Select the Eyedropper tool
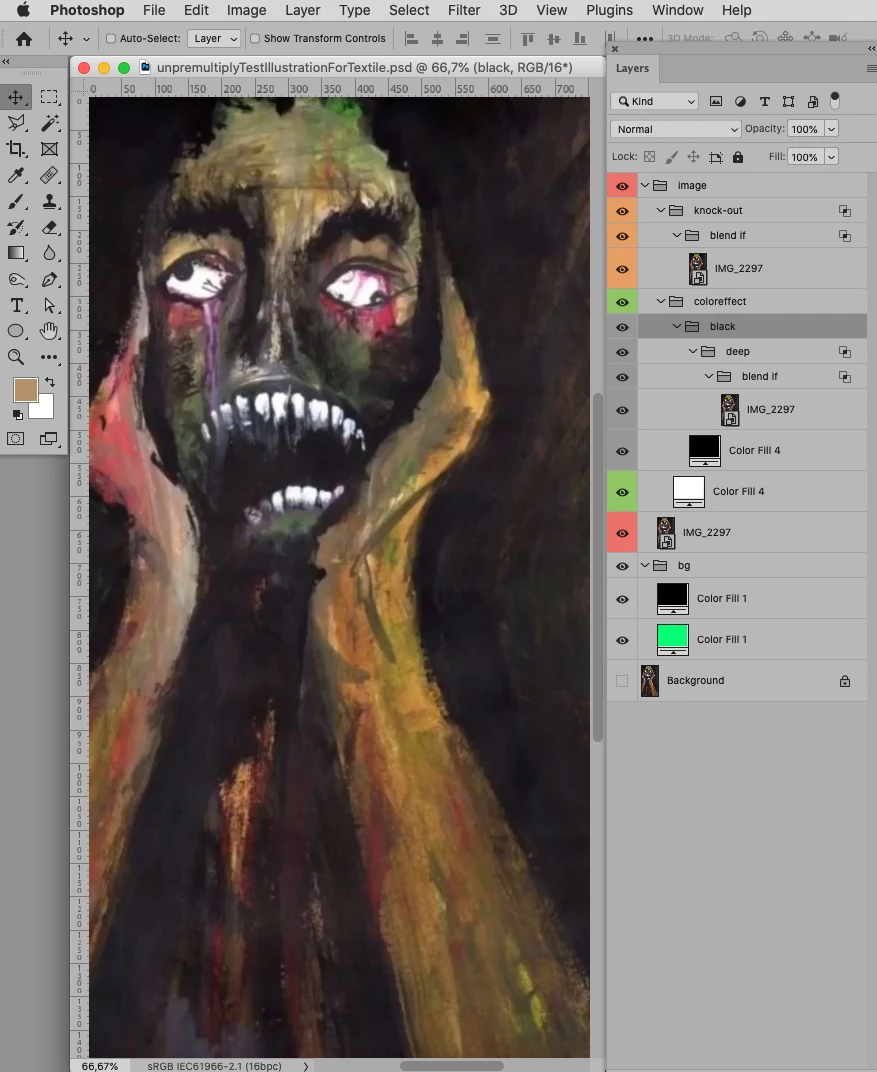Image resolution: width=877 pixels, height=1072 pixels. click(x=16, y=176)
